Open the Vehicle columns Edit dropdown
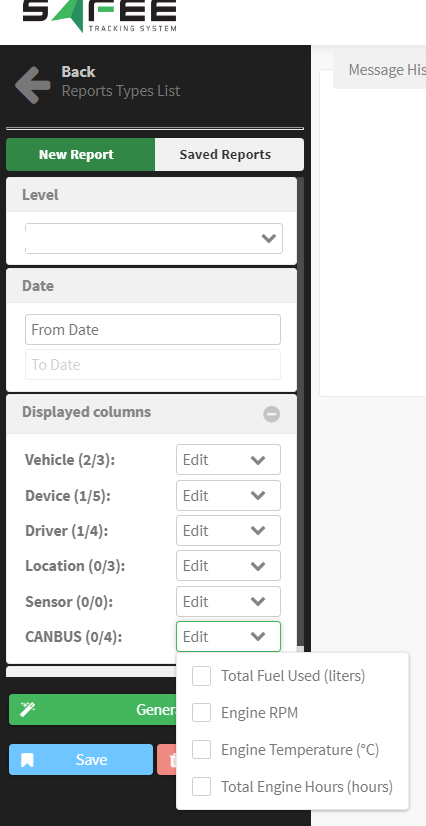 [x=229, y=460]
